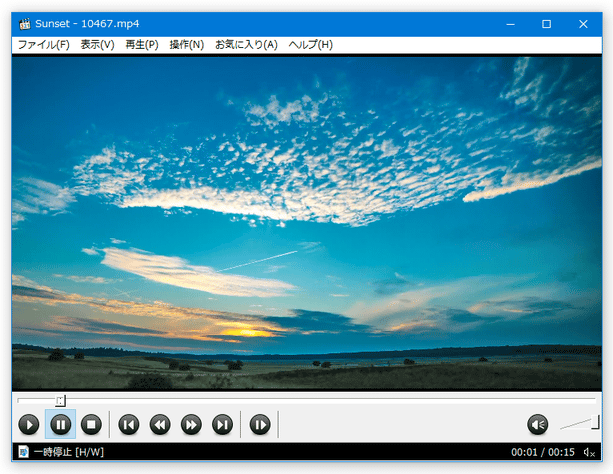The width and height of the screenshot is (613, 474).
Task: Expand the お気に入り(A) menu
Action: (x=246, y=45)
